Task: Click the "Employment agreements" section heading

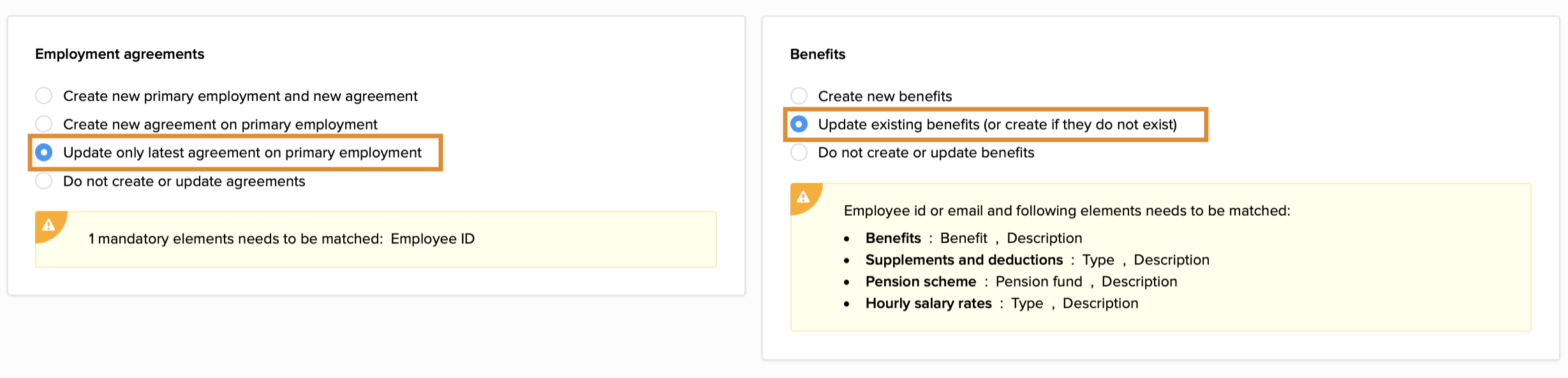Action: [120, 54]
